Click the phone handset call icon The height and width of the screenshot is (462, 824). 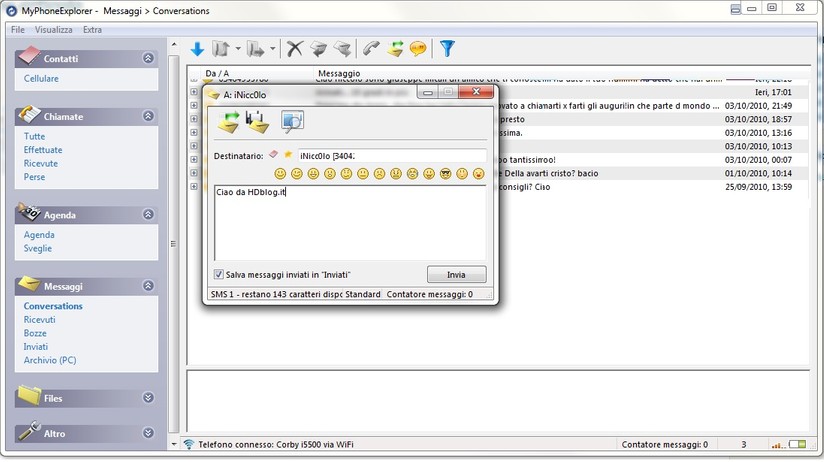click(371, 48)
